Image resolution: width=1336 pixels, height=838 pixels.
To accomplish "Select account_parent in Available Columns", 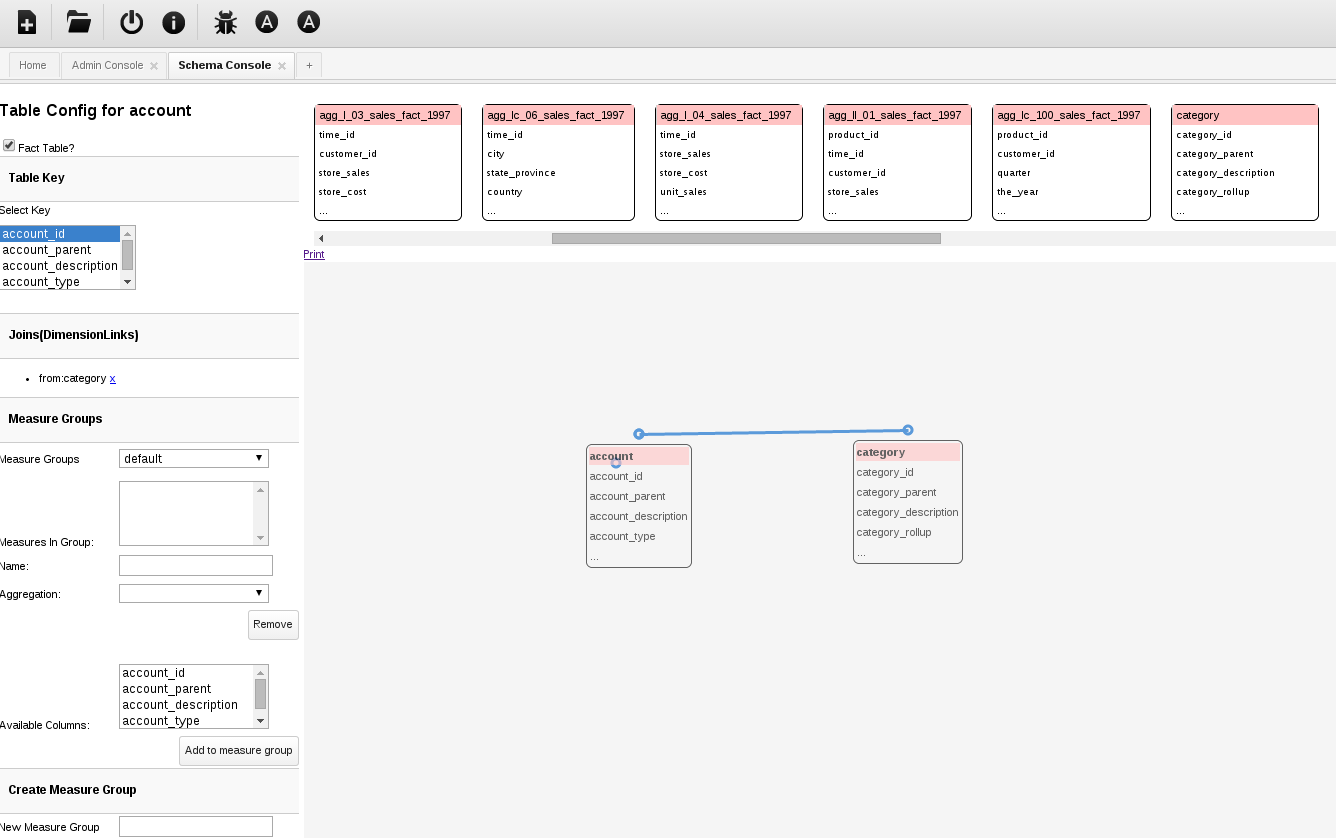I will coord(187,689).
